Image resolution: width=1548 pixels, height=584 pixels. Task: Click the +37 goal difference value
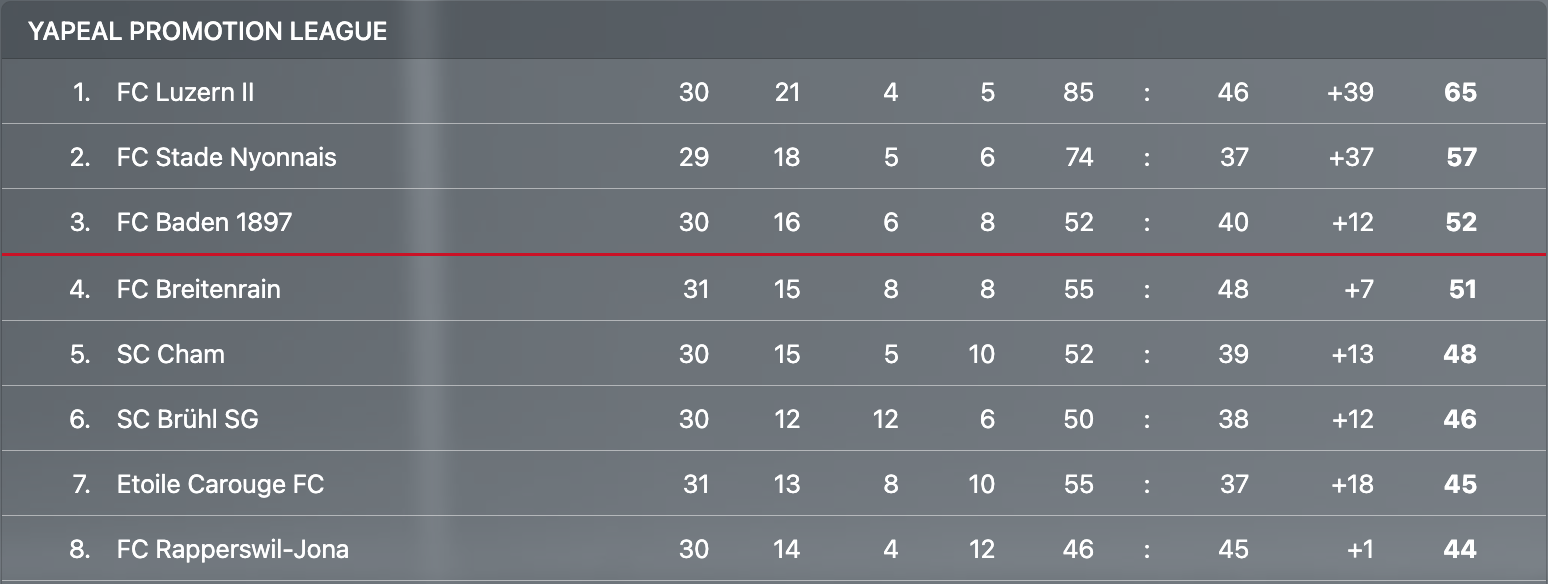click(x=1350, y=157)
